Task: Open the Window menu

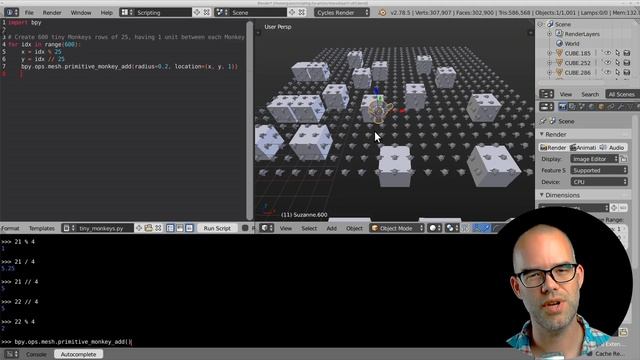Action: pos(81,12)
